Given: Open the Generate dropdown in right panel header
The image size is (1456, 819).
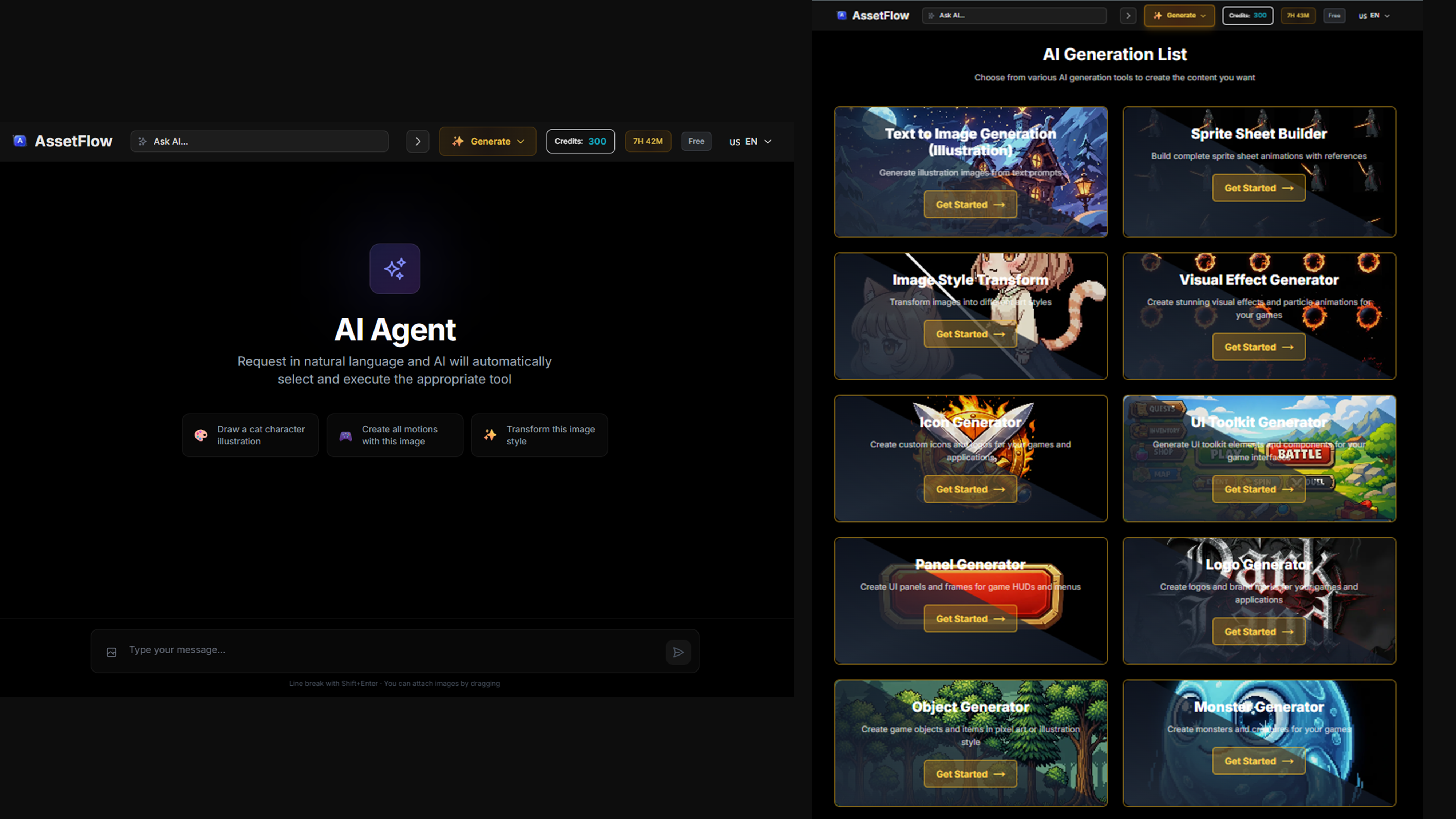Looking at the screenshot, I should point(1179,16).
